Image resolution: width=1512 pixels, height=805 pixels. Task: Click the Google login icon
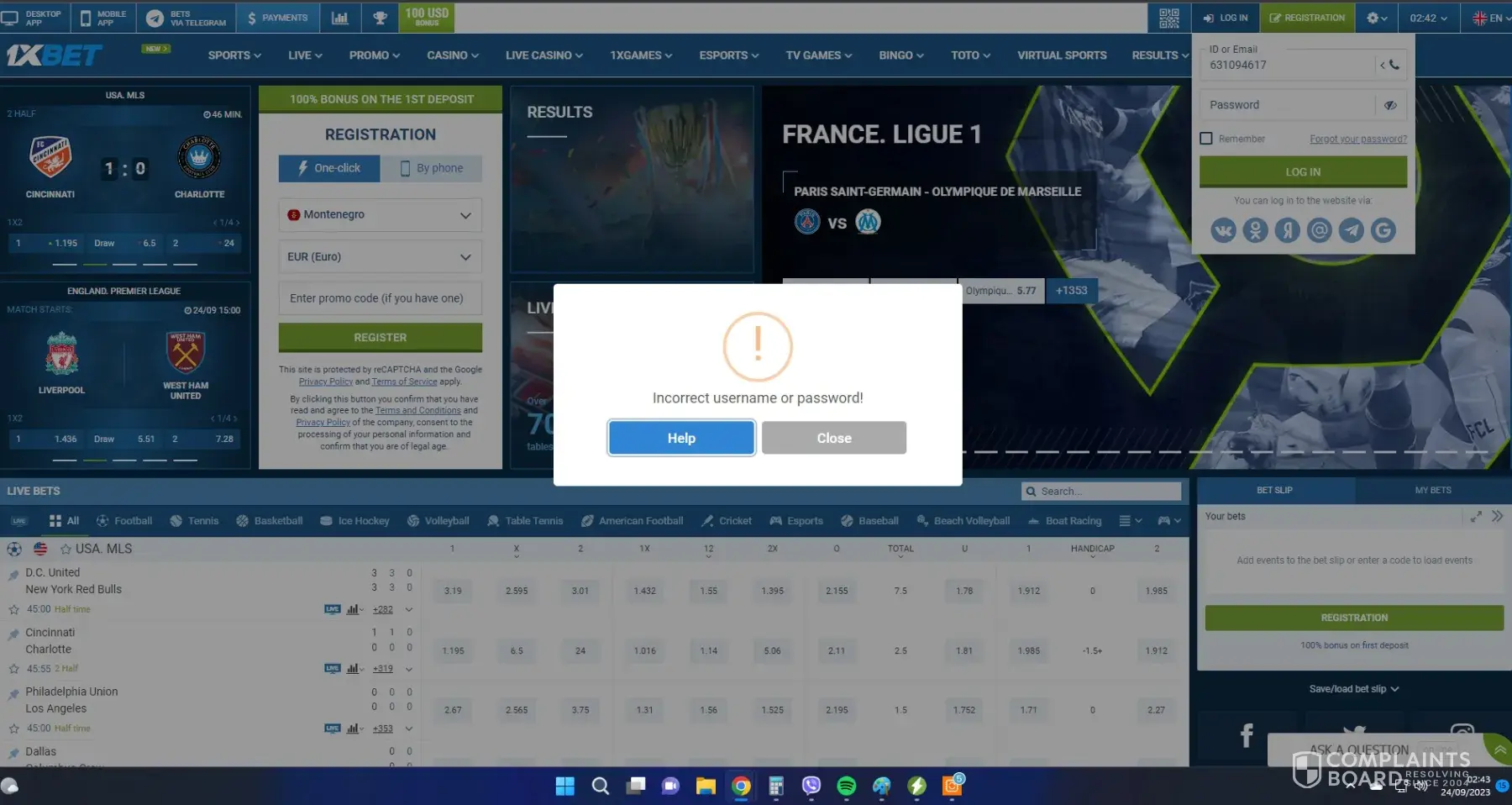coord(1383,229)
